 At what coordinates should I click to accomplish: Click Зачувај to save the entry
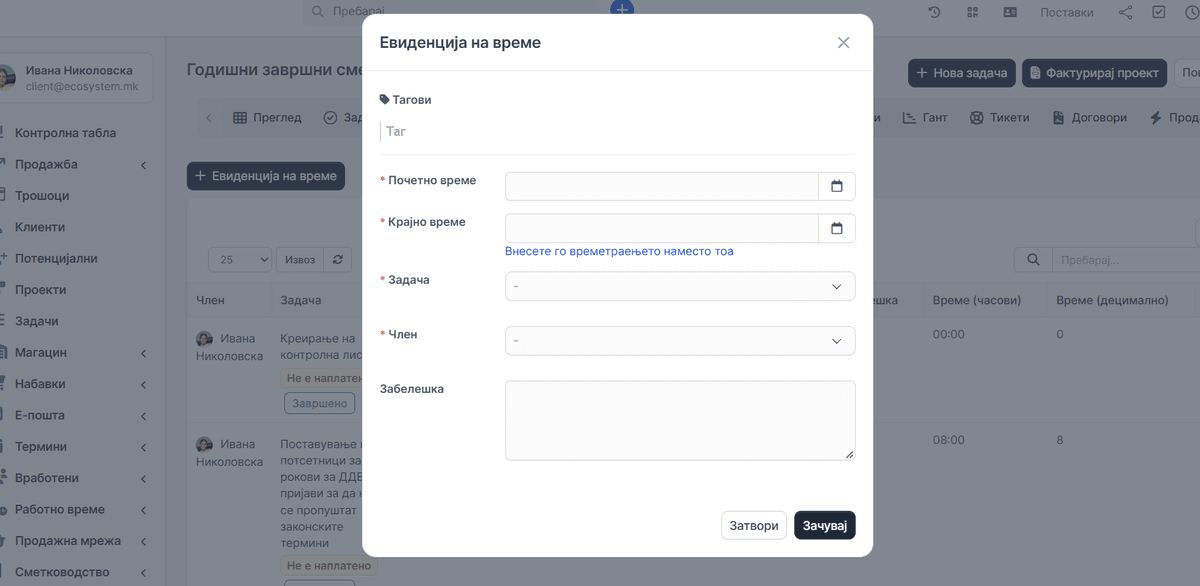(825, 525)
